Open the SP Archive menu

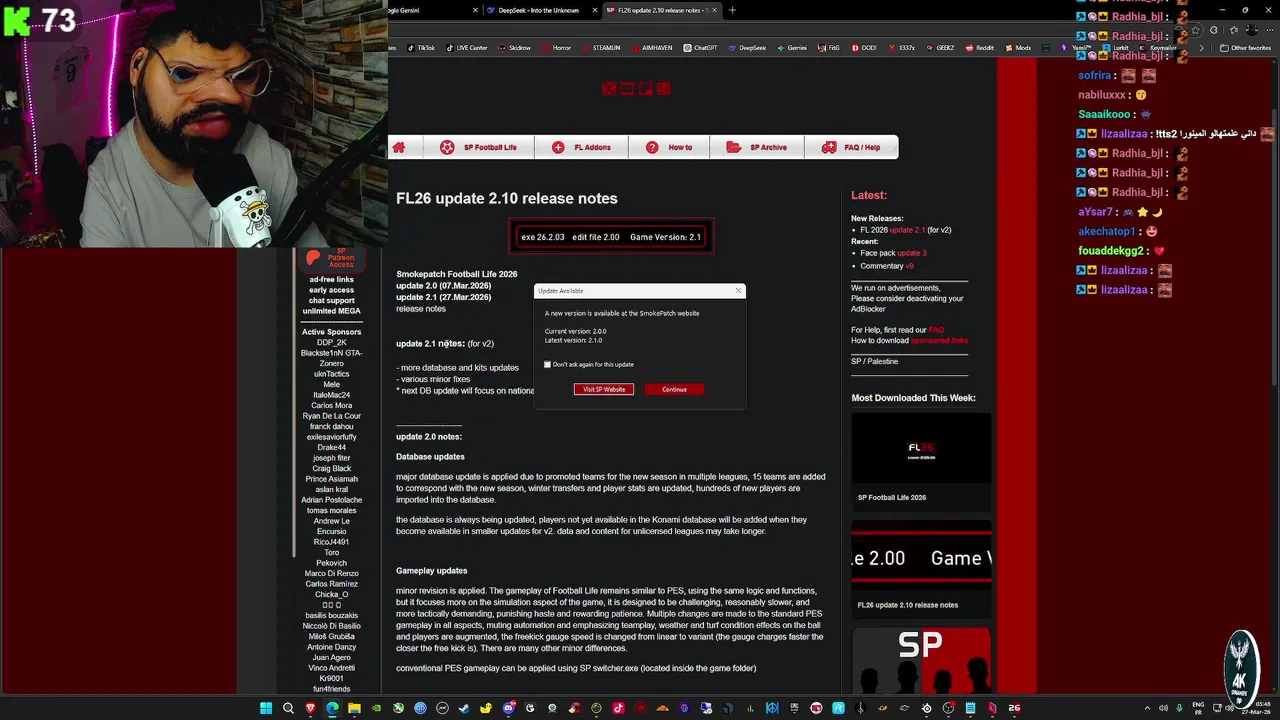757,147
